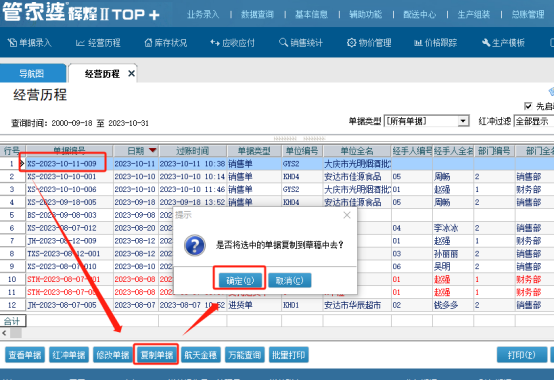Image resolution: width=554 pixels, height=380 pixels.
Task: Switch to the 导航图 tab
Action: point(32,73)
